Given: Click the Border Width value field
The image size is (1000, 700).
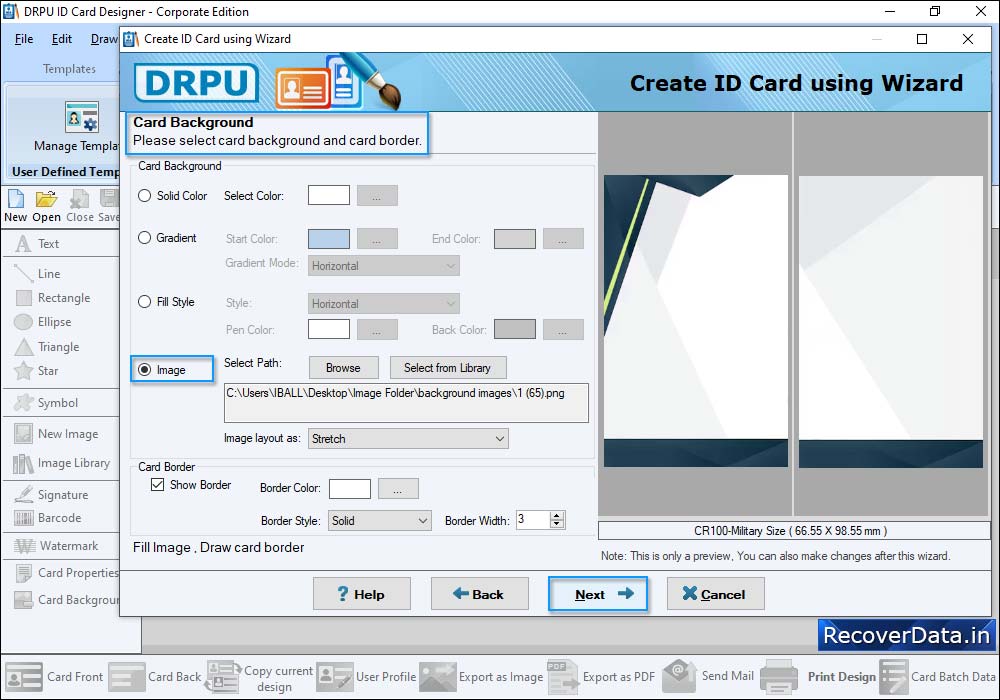Looking at the screenshot, I should coord(533,520).
